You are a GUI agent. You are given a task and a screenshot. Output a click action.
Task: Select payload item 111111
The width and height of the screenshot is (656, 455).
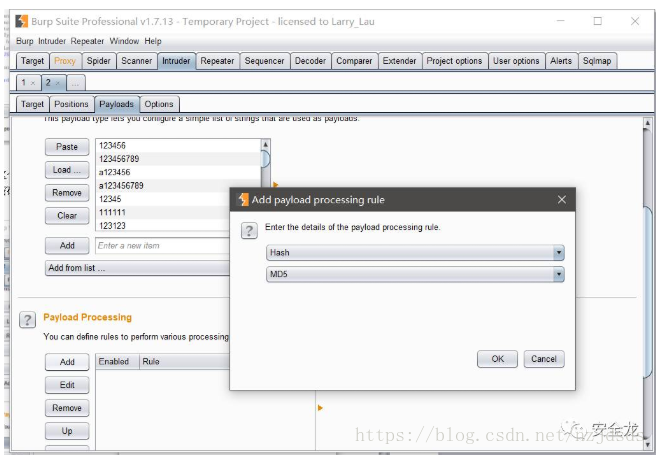pyautogui.click(x=163, y=212)
